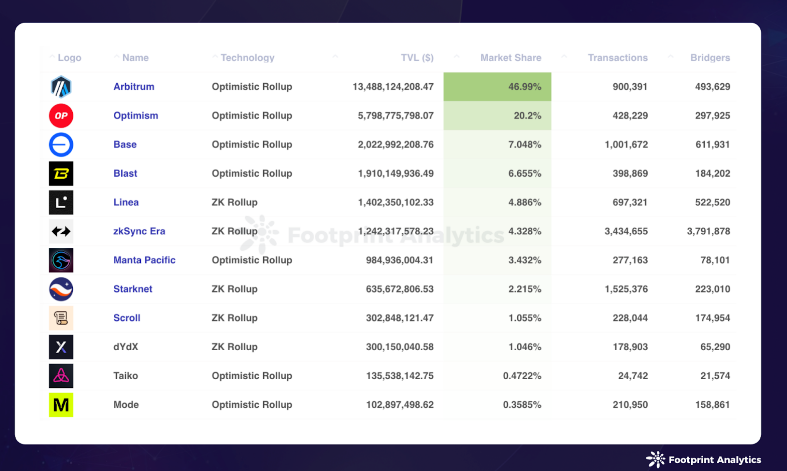Screen dimensions: 787x471
Task: Click the Base blue circle logo
Action: point(61,145)
